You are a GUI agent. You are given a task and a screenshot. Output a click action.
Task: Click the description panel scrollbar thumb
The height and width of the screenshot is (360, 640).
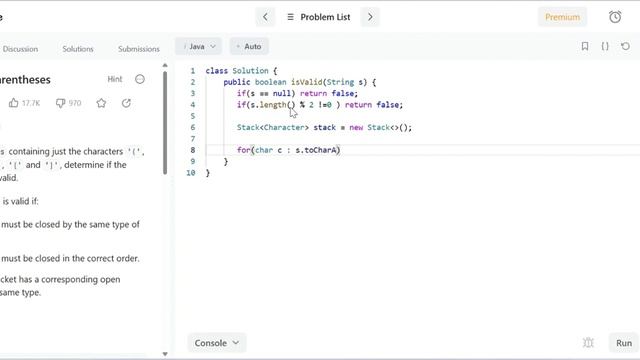[165, 122]
